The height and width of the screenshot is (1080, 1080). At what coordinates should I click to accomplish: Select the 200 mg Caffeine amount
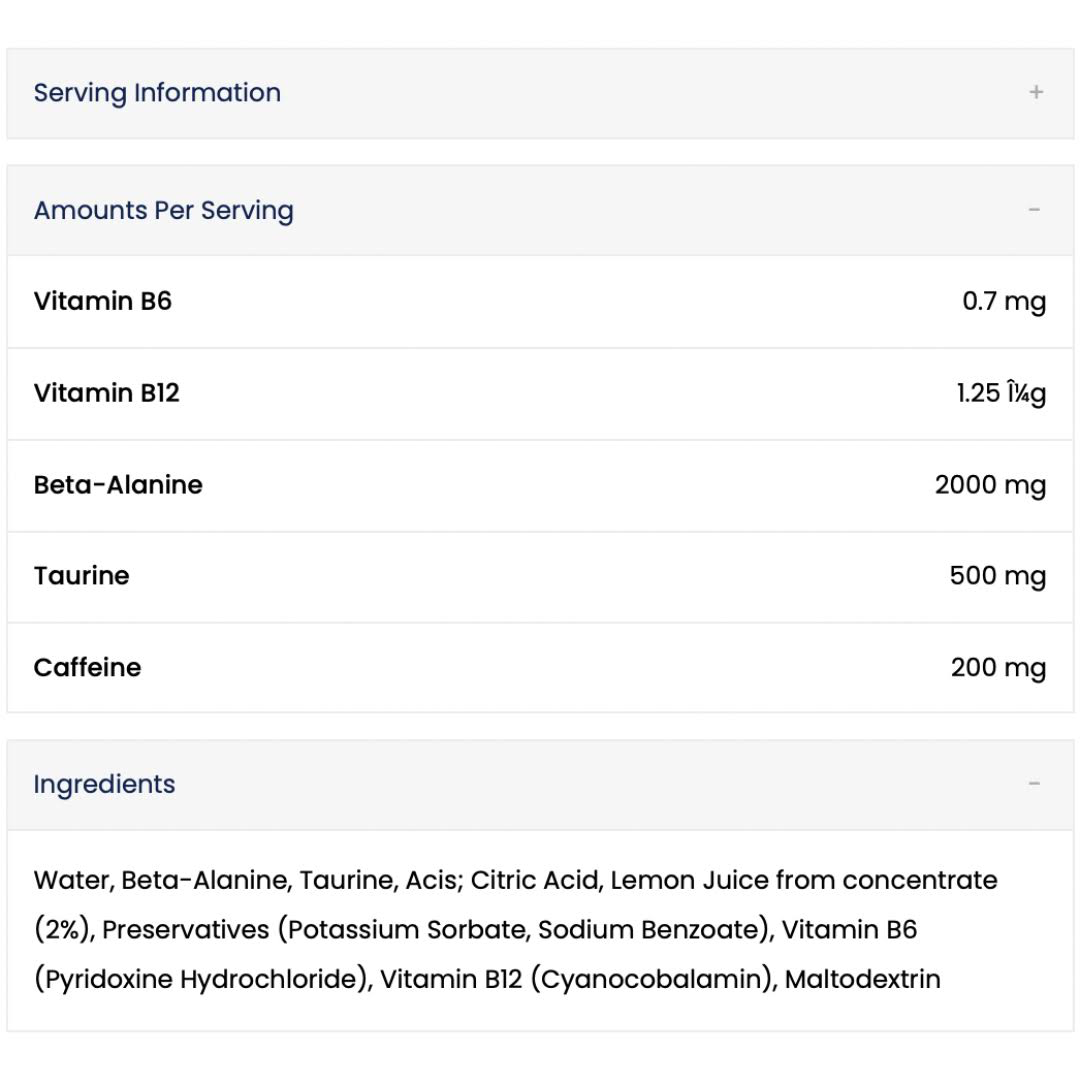click(x=998, y=668)
